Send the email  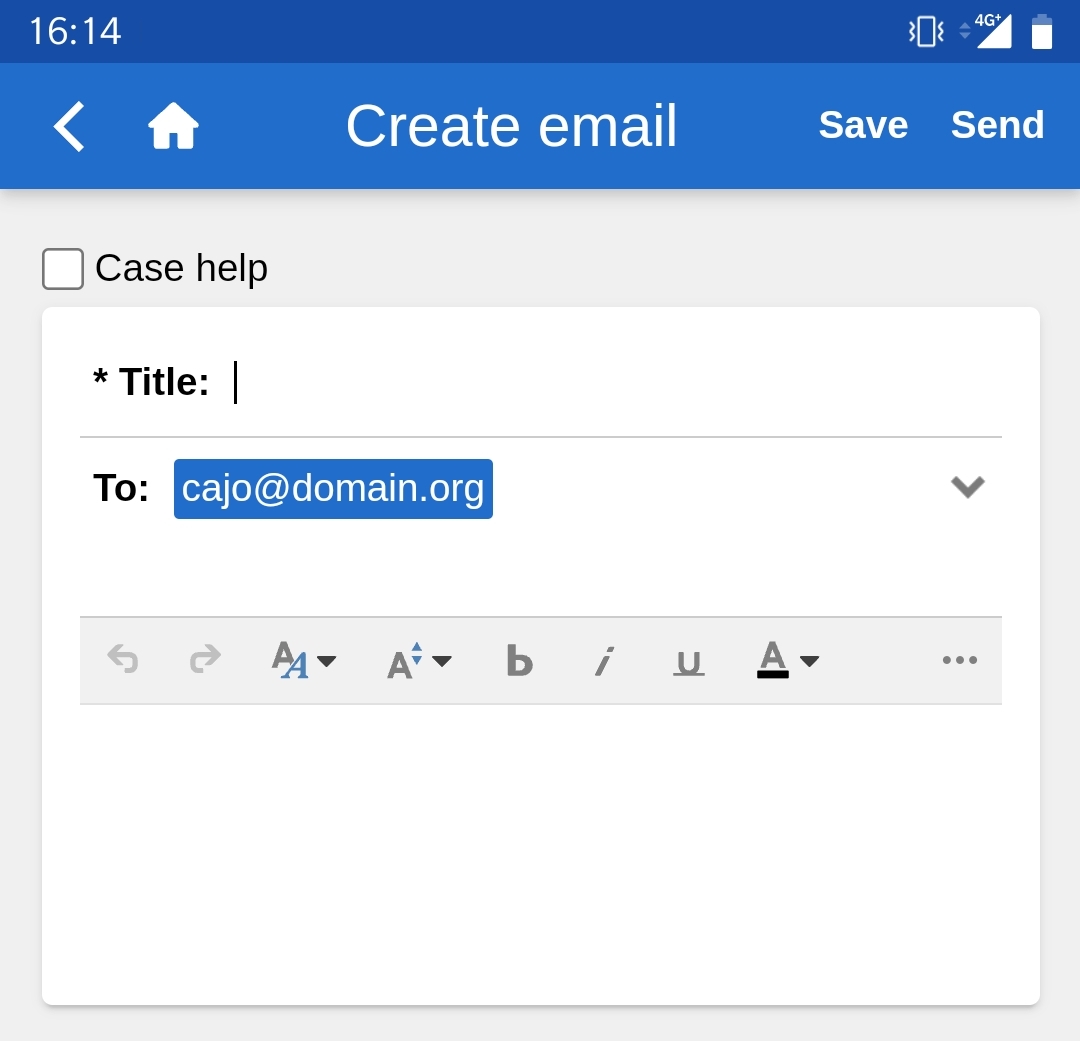pos(997,126)
